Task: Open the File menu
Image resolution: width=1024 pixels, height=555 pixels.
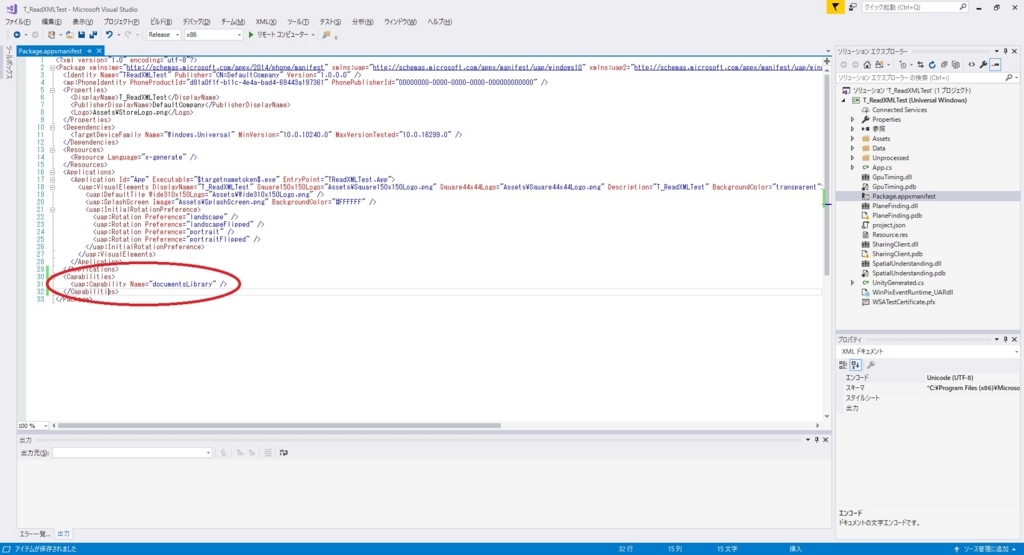Action: 18,22
